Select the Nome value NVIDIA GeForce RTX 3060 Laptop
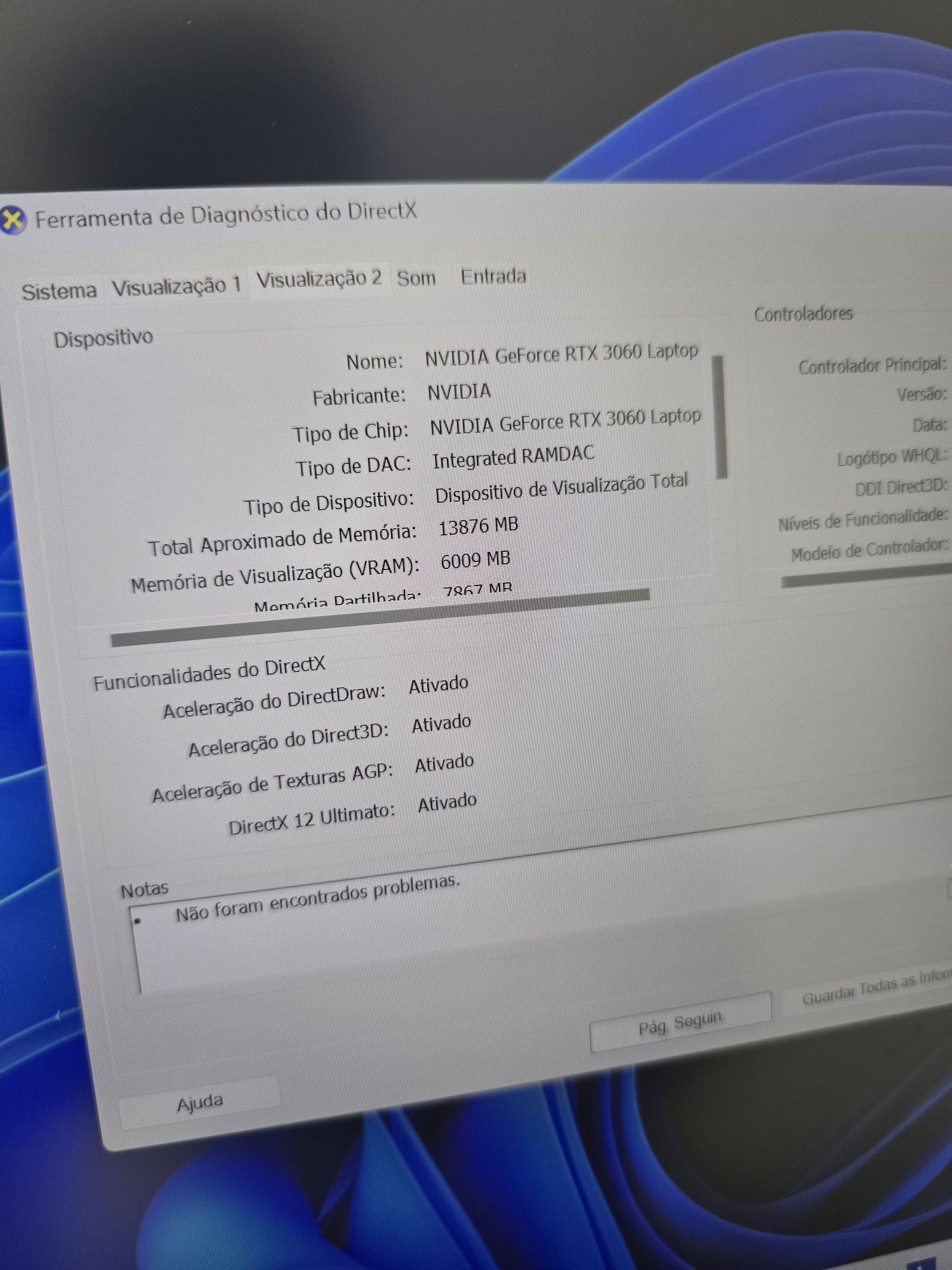This screenshot has height=1270, width=952. [562, 354]
